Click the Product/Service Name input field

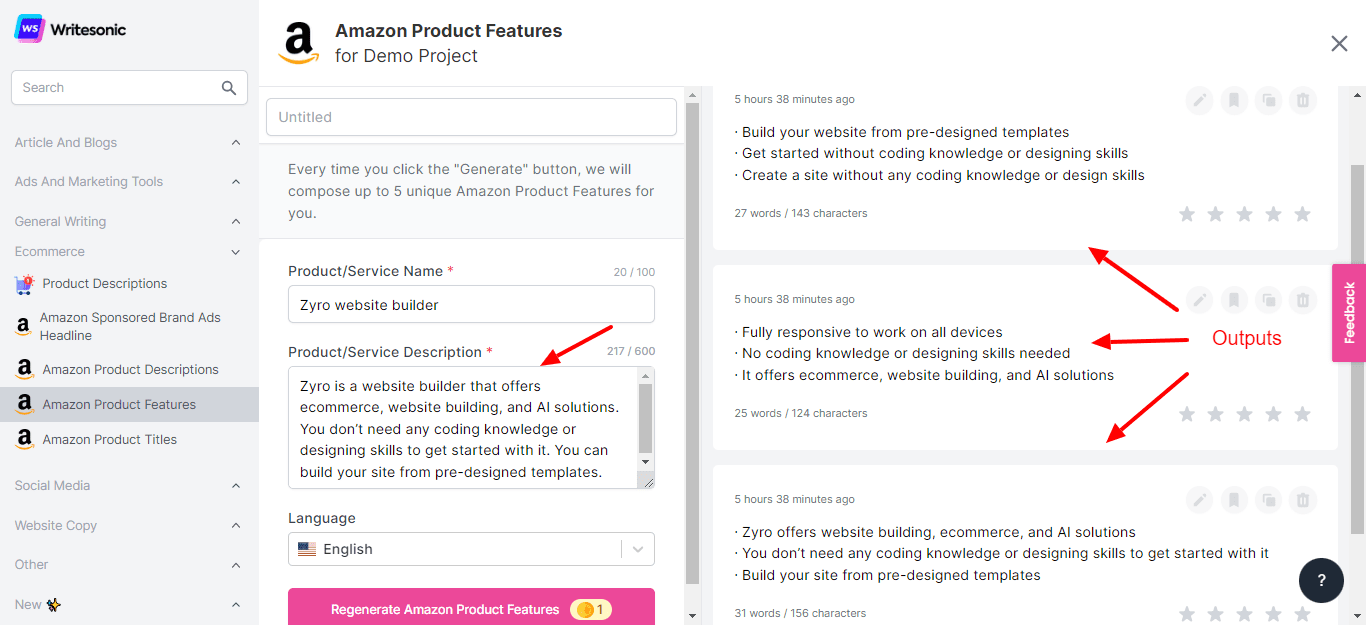(471, 305)
